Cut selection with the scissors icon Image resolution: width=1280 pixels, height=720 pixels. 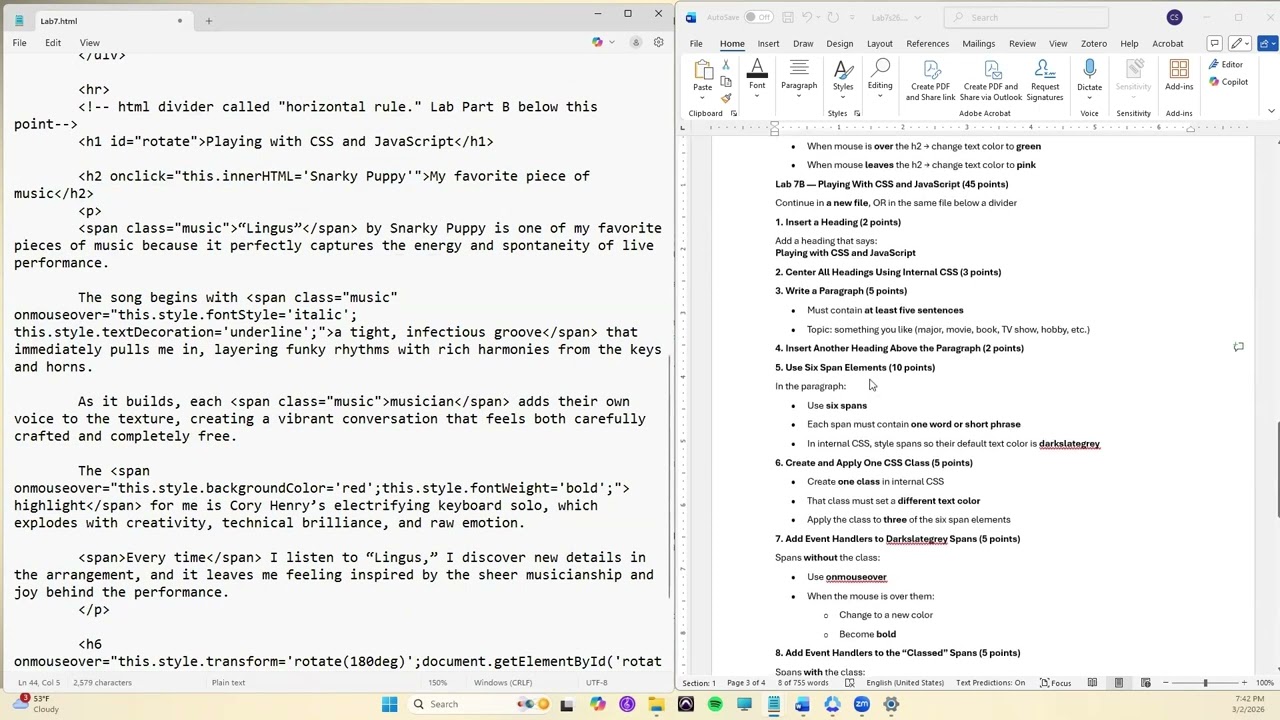click(726, 64)
